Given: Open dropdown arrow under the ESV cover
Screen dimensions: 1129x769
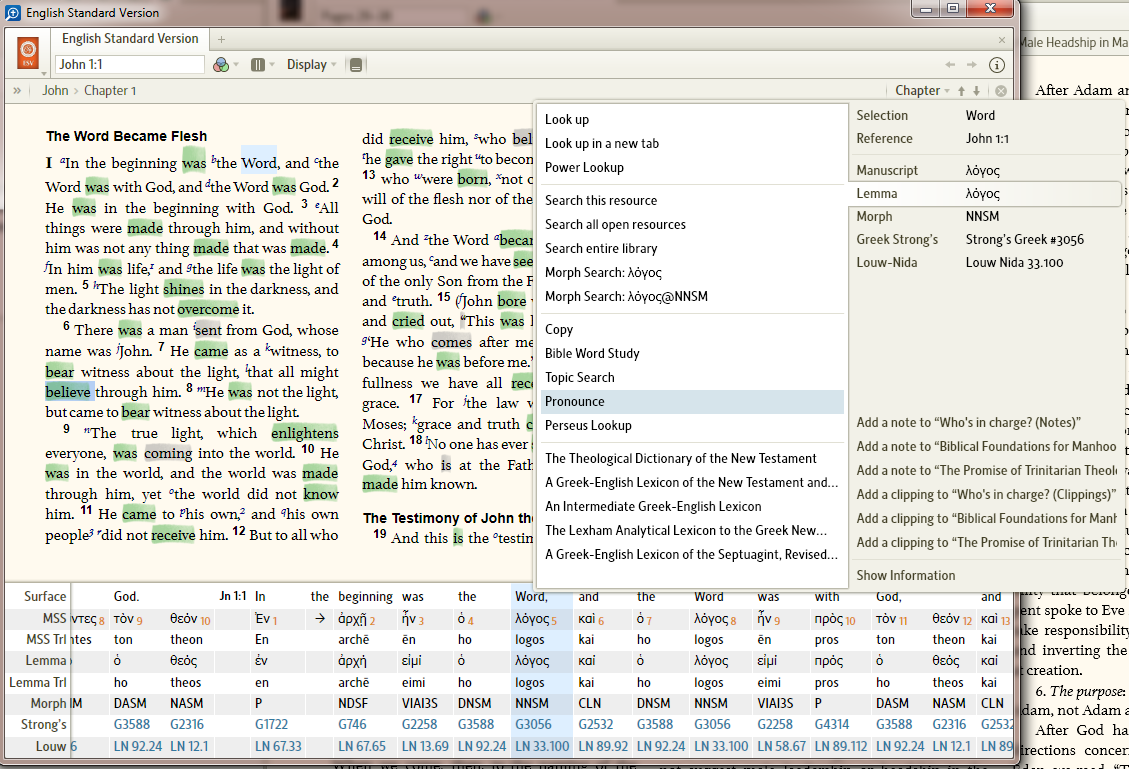Looking at the screenshot, I should (x=44, y=73).
